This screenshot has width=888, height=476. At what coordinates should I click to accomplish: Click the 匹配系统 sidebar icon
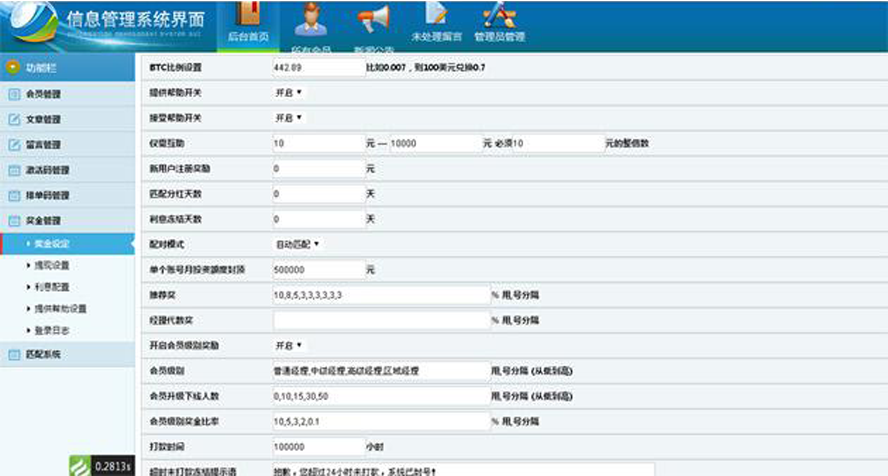(x=14, y=354)
